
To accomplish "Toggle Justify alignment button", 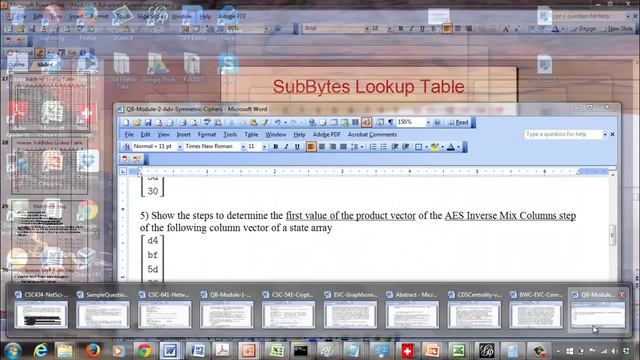I will [343, 147].
